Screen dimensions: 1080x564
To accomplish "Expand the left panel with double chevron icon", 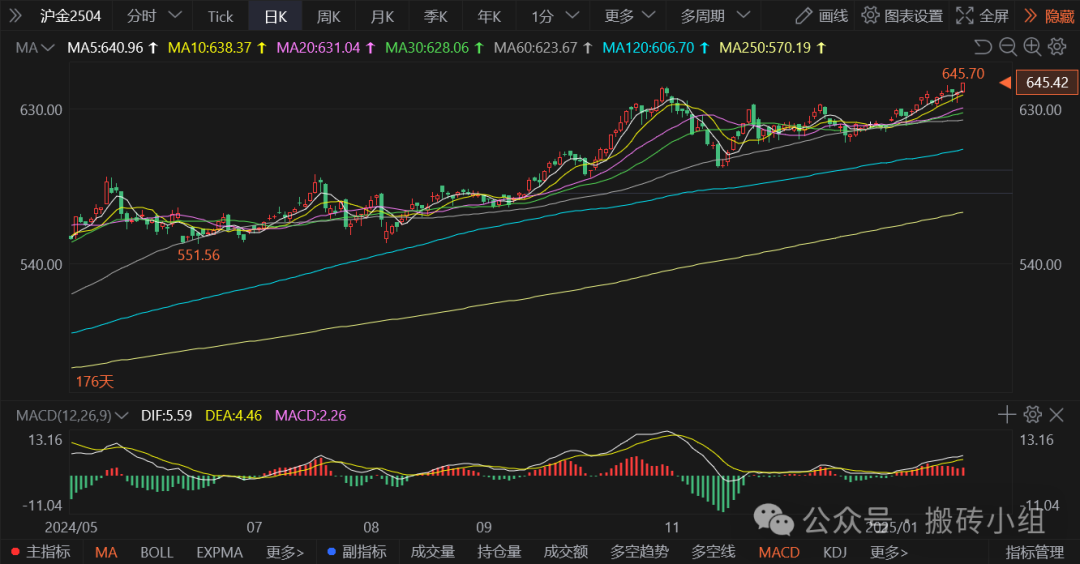I will (x=14, y=15).
